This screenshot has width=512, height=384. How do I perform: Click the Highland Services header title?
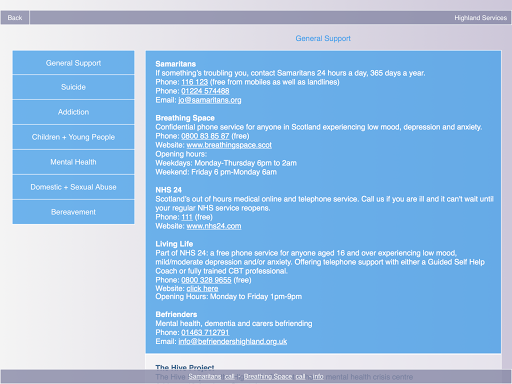point(480,18)
